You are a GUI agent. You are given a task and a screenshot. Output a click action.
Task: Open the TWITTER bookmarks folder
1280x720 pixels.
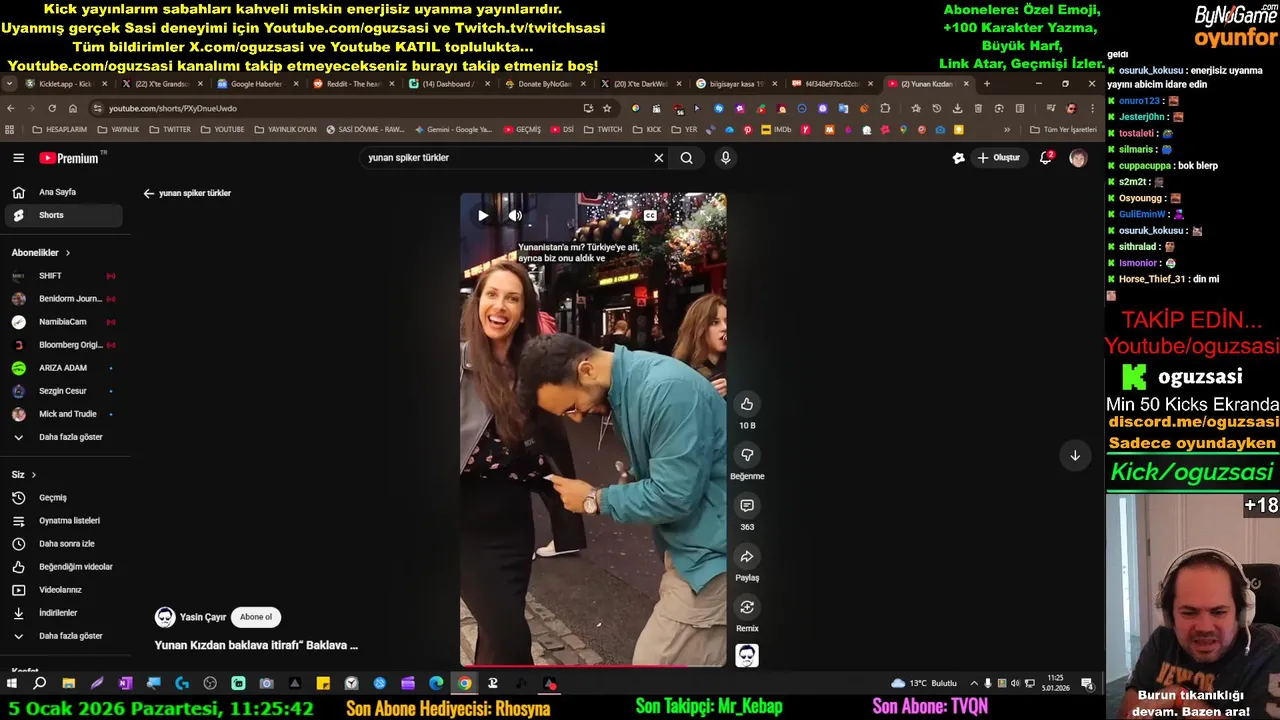(x=170, y=130)
